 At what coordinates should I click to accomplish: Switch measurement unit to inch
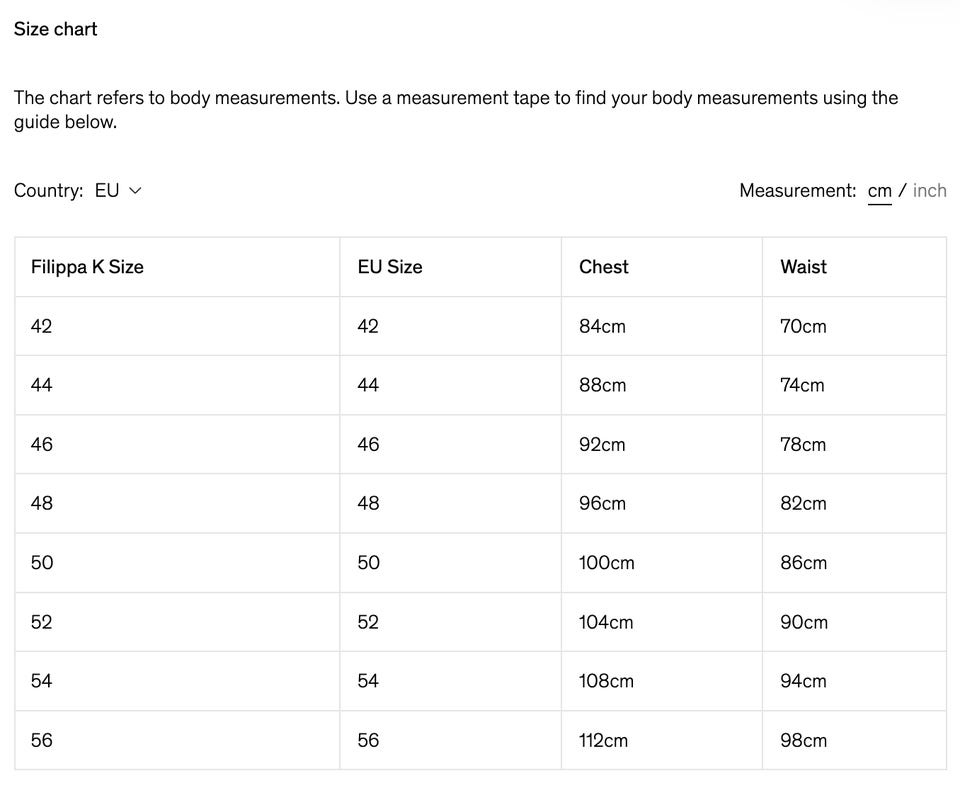(929, 190)
